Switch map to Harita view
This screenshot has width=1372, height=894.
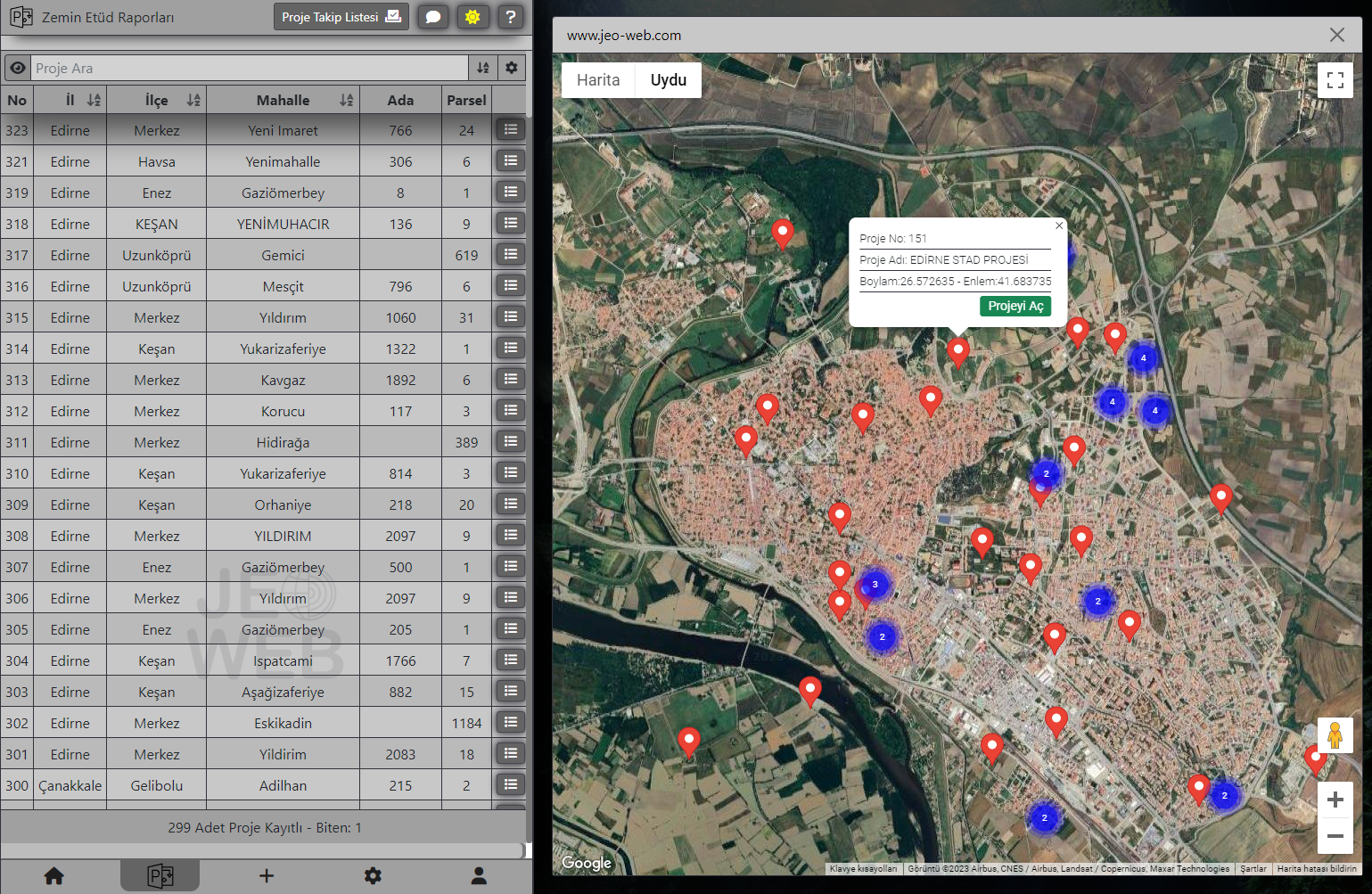pyautogui.click(x=598, y=80)
